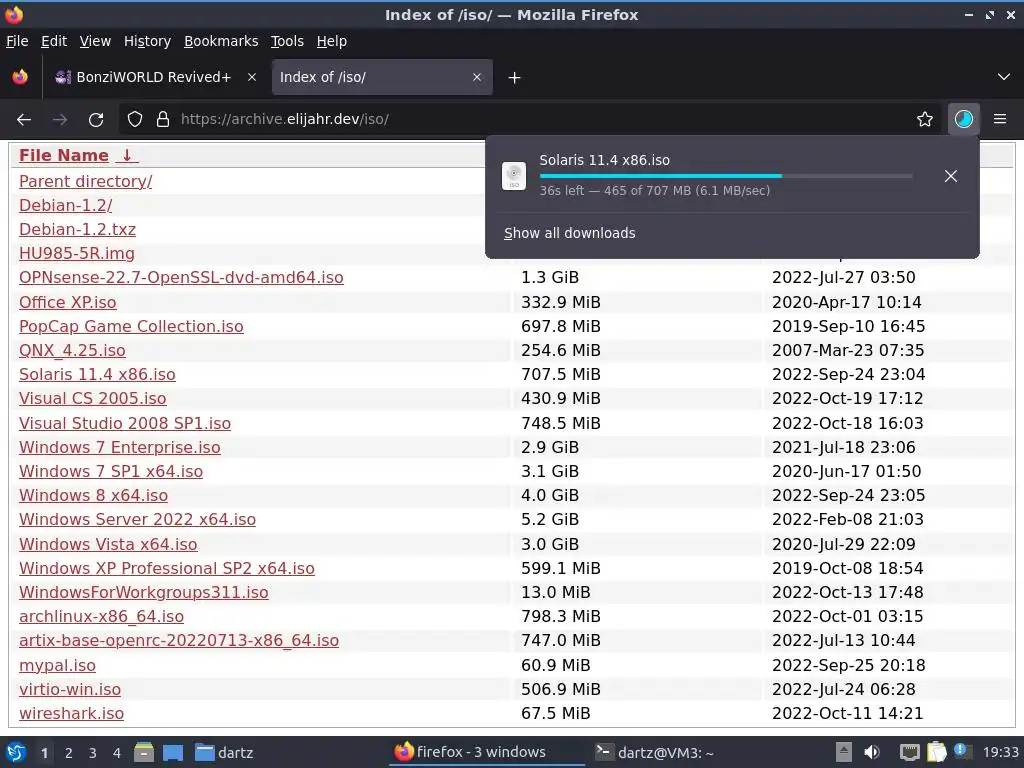Download wireshark.iso
This screenshot has width=1024, height=768.
click(71, 713)
